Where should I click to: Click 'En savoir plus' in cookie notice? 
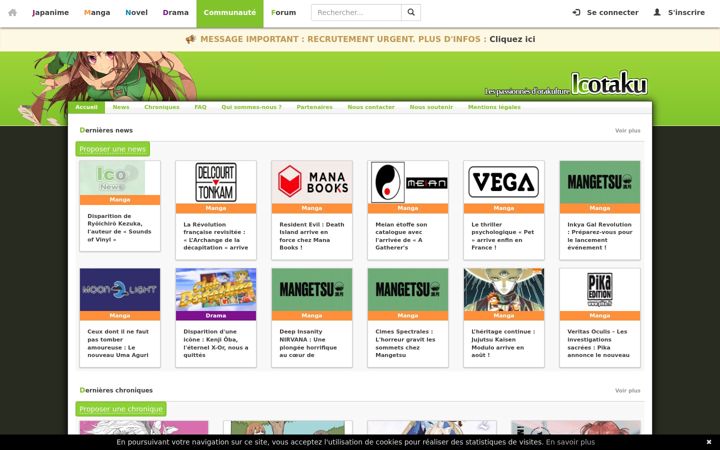[570, 442]
